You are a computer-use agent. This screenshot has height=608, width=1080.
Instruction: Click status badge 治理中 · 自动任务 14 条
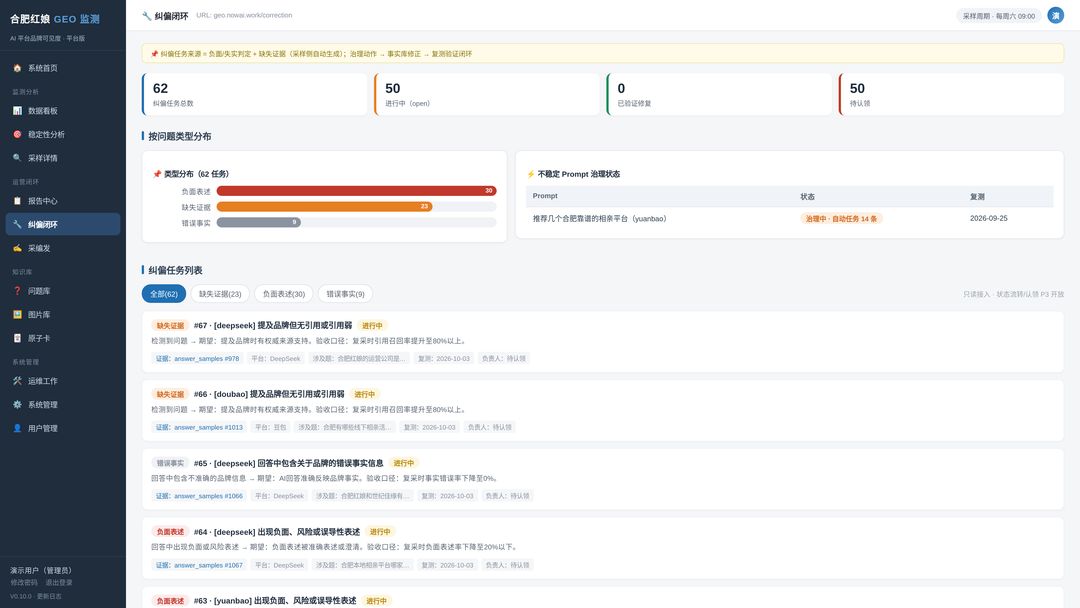(x=841, y=218)
